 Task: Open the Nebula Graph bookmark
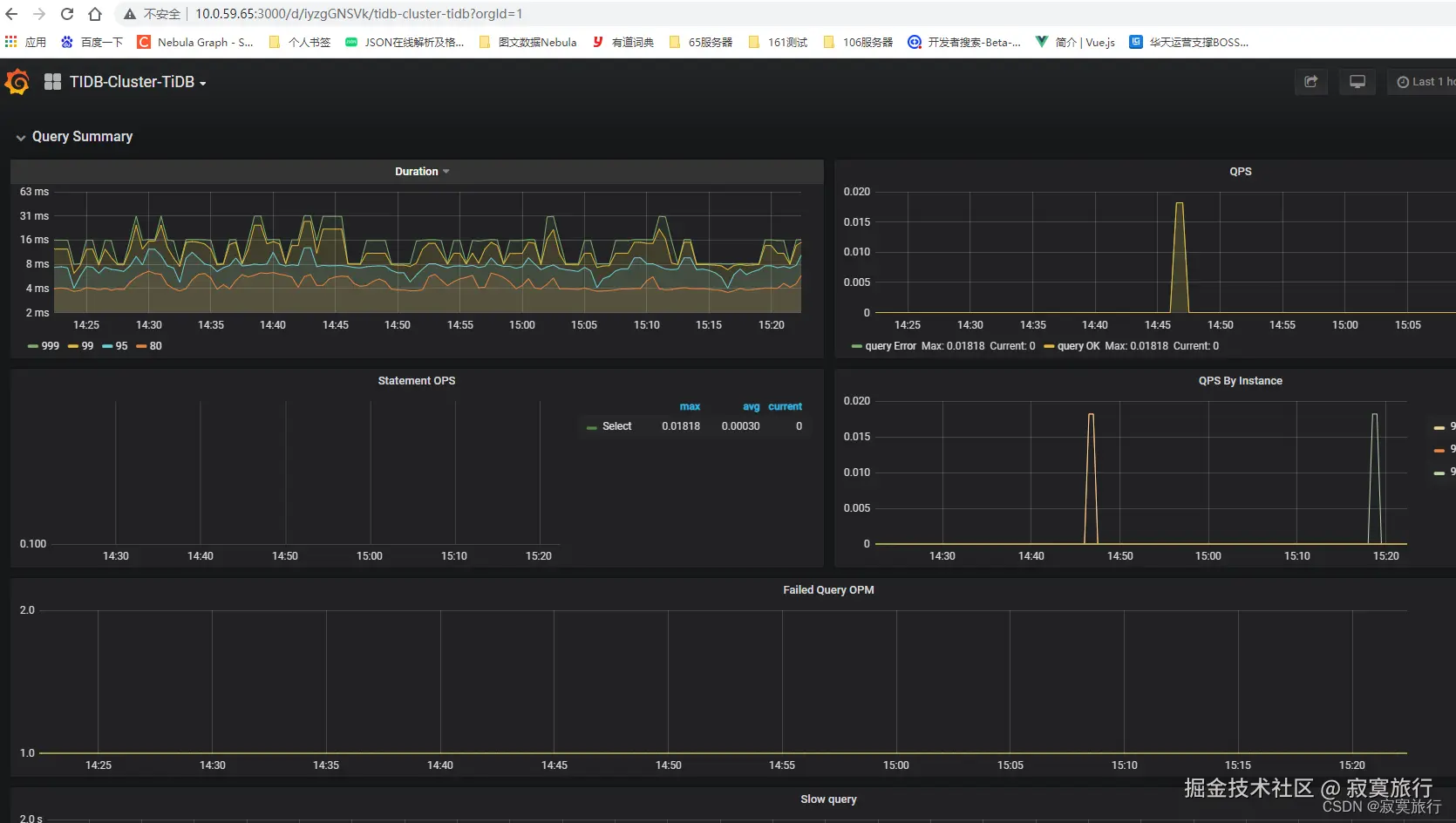196,42
